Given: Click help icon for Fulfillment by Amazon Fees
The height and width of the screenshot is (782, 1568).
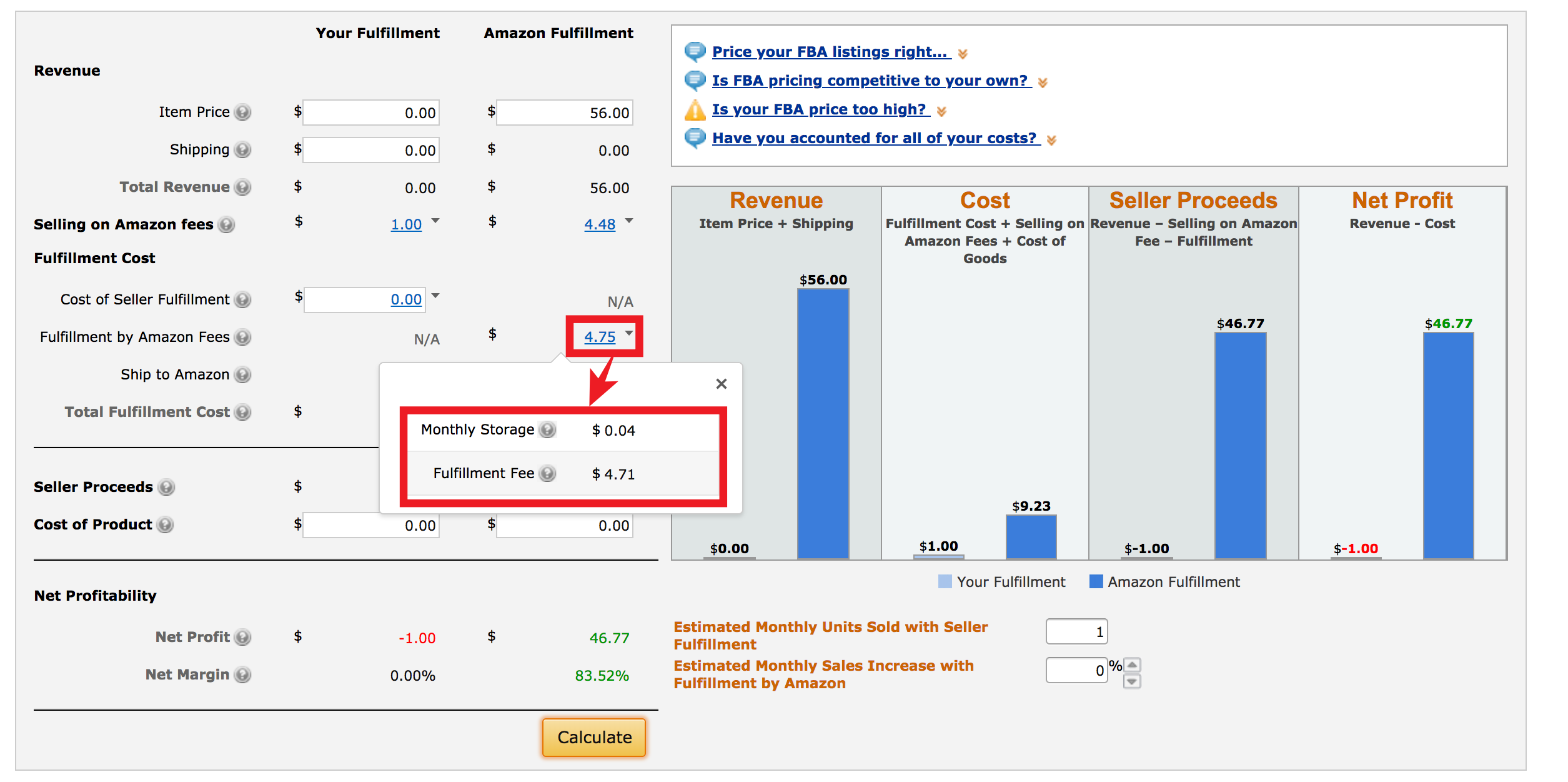Looking at the screenshot, I should click(242, 337).
